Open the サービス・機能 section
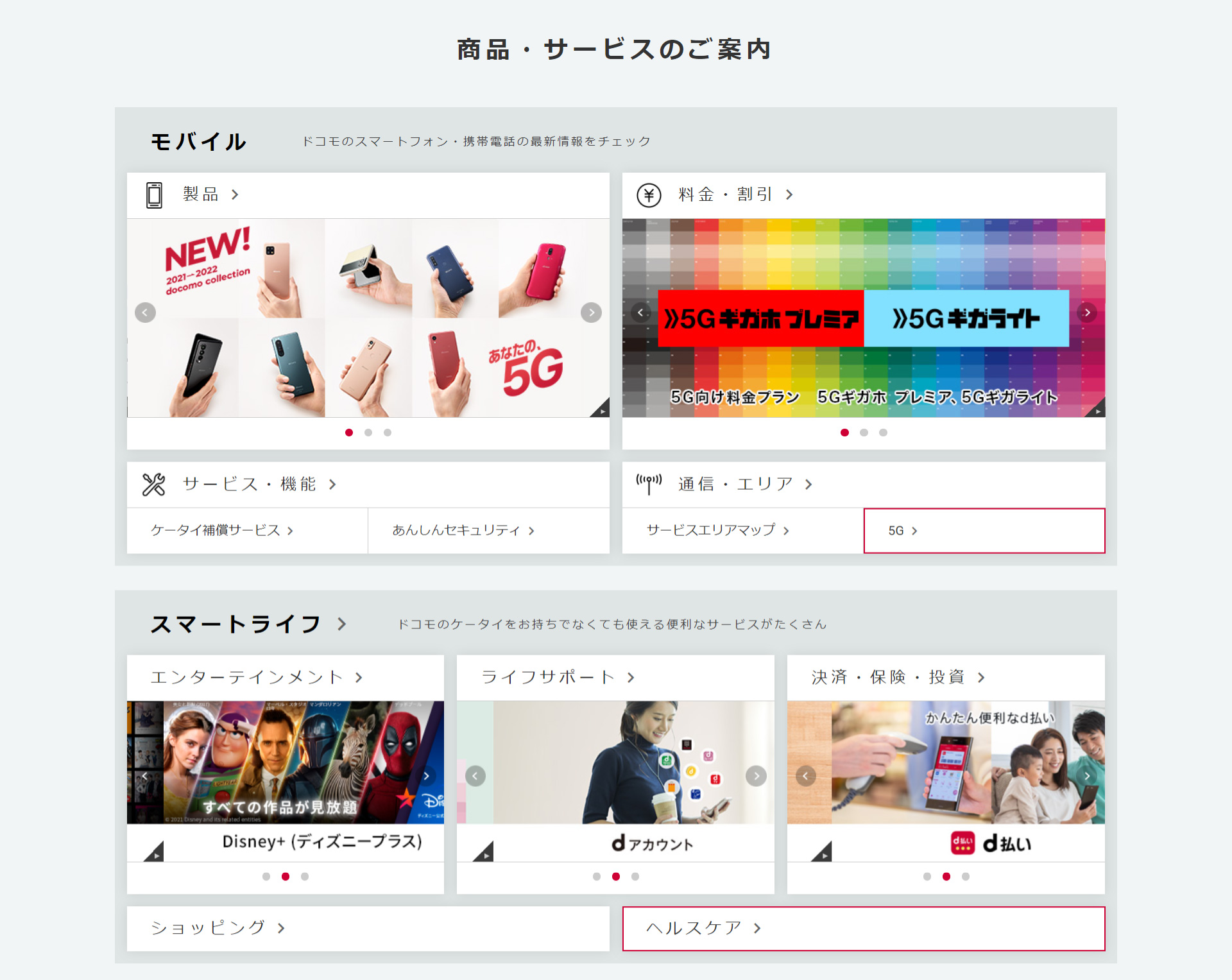 pyautogui.click(x=368, y=485)
